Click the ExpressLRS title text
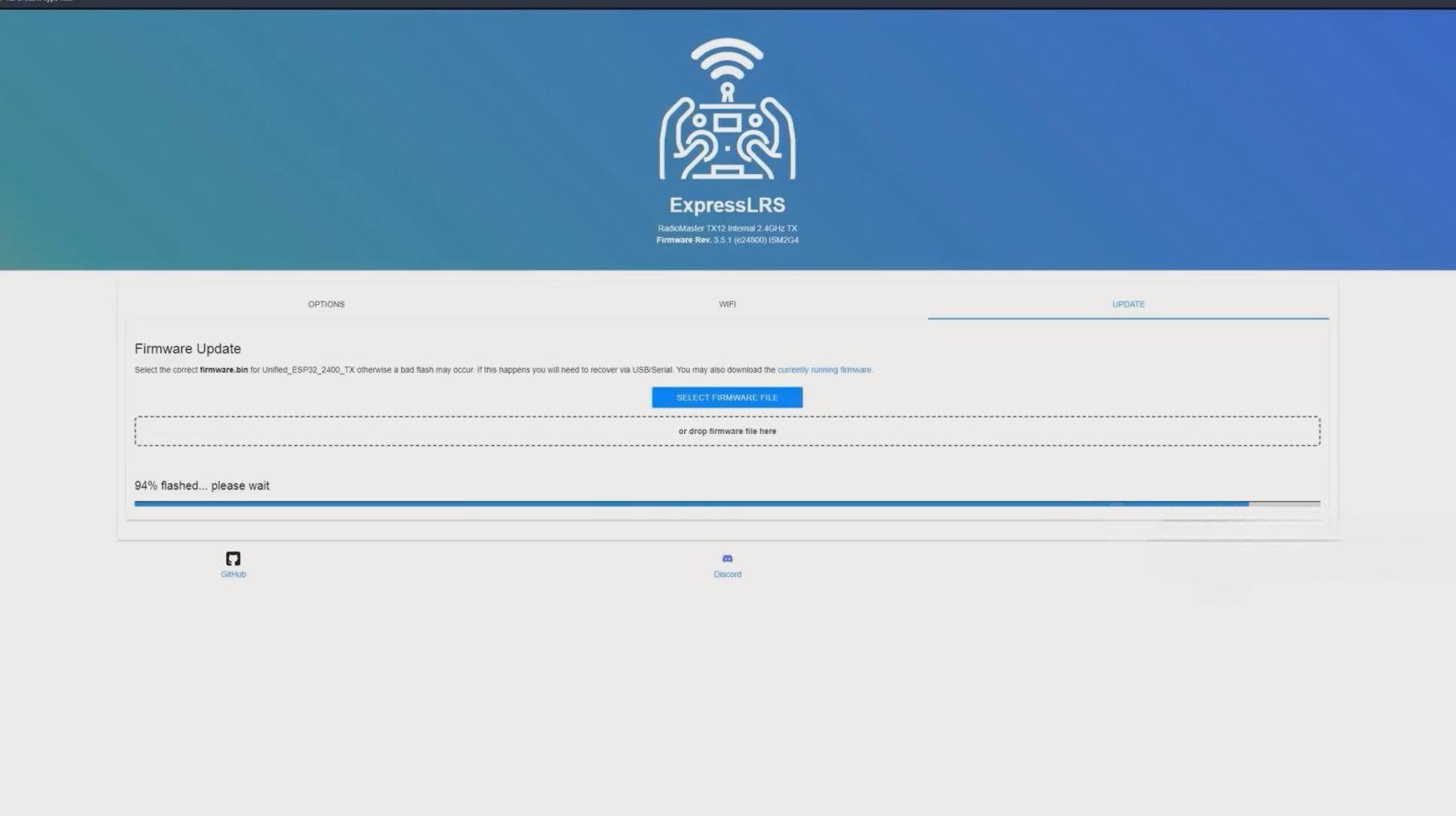Viewport: 1456px width, 816px height. 727,205
